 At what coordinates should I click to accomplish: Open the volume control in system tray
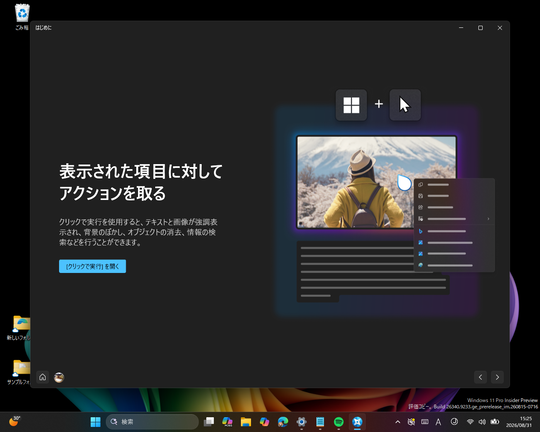click(482, 422)
